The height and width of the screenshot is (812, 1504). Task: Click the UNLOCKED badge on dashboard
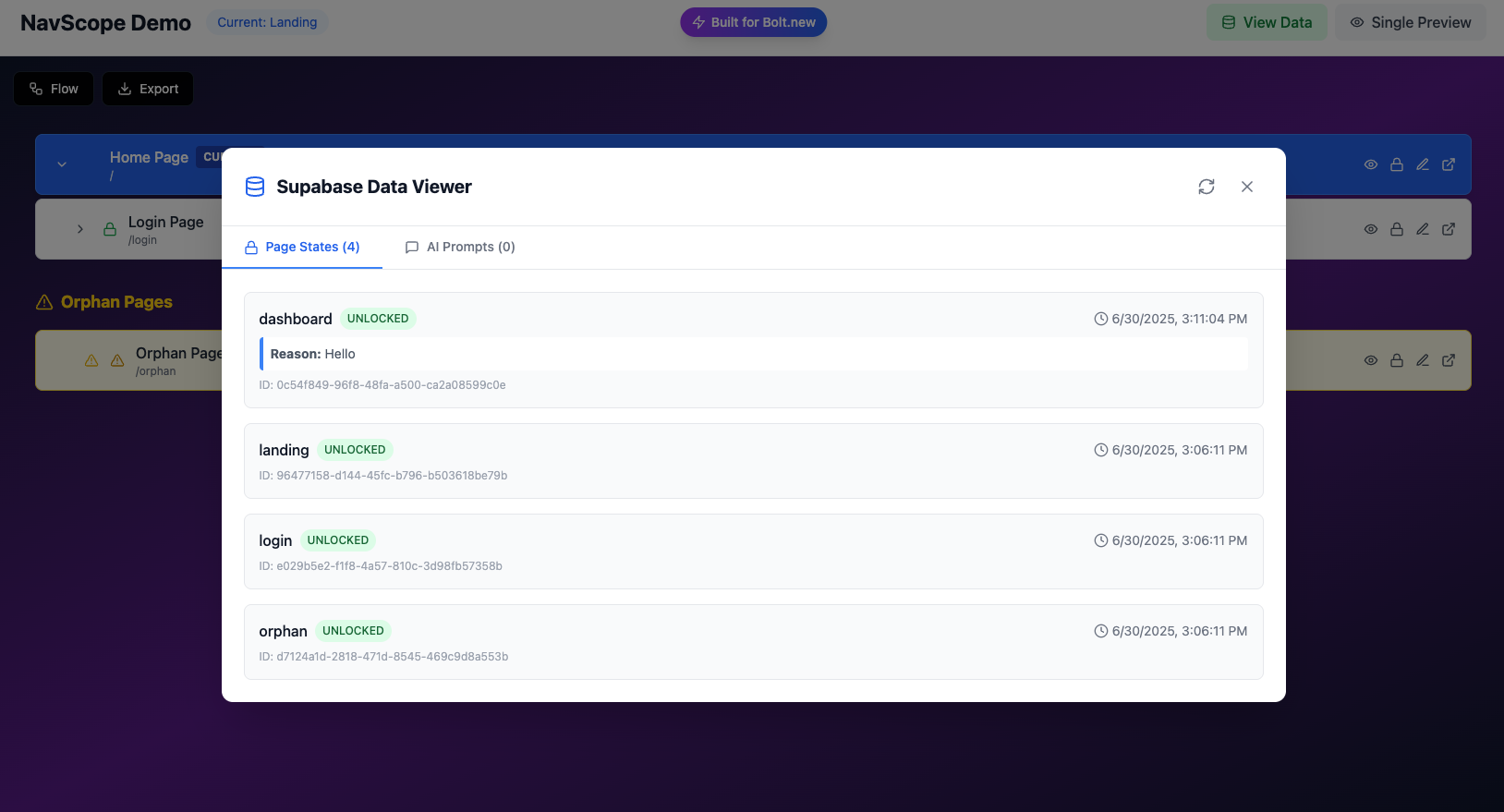pos(378,319)
